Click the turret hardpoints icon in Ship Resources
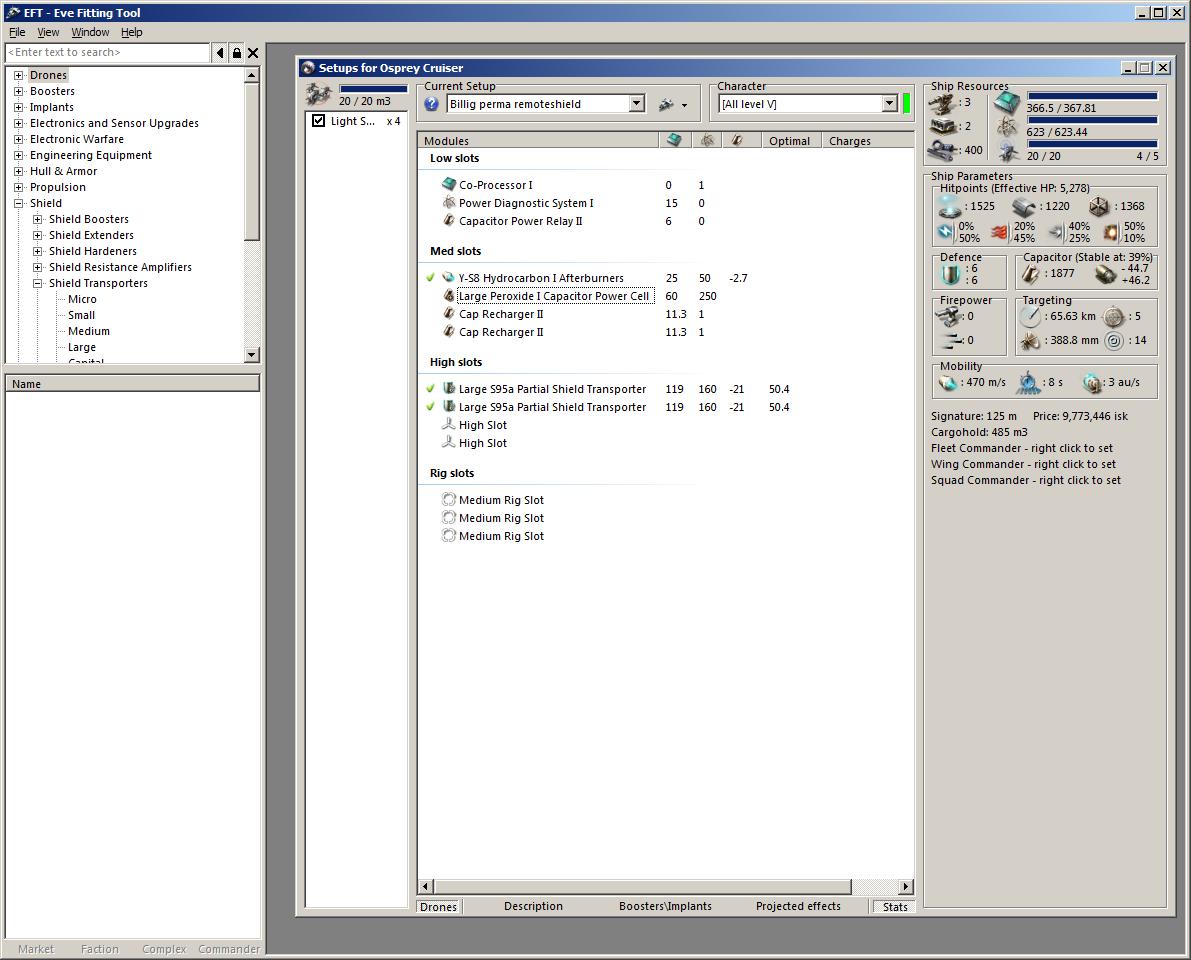The height and width of the screenshot is (960, 1191). pyautogui.click(x=943, y=103)
